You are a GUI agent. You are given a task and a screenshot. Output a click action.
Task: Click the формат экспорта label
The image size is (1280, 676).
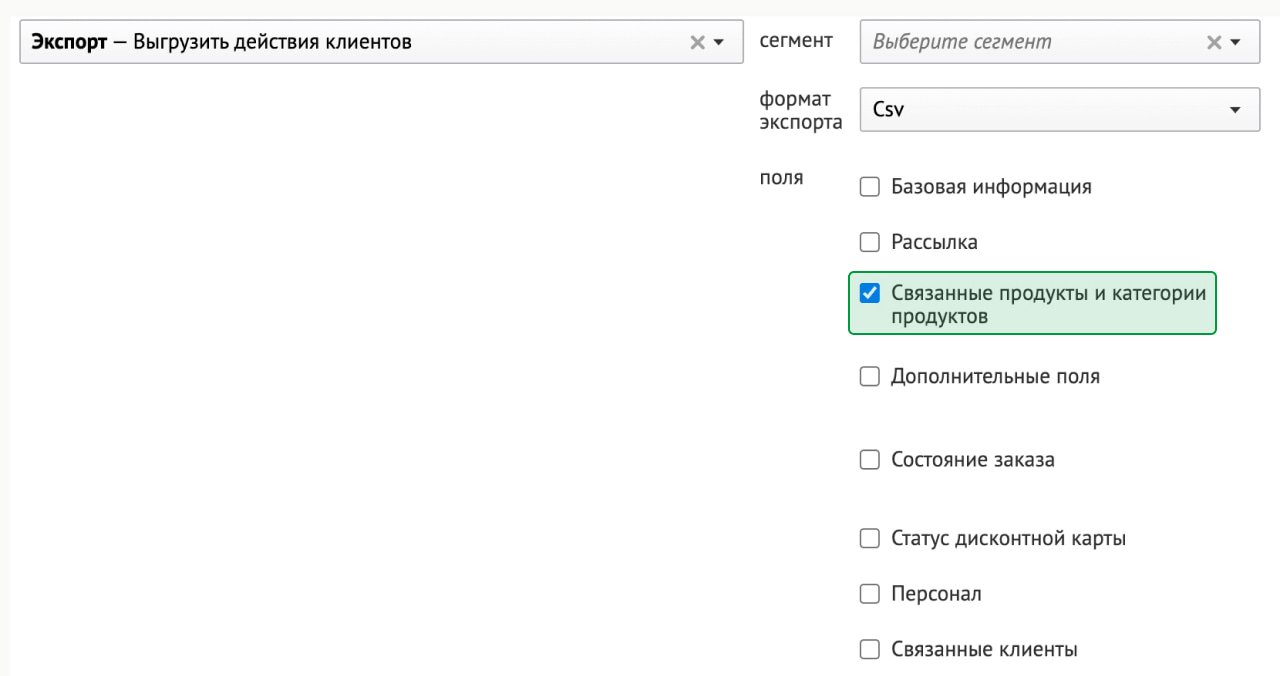pos(801,111)
